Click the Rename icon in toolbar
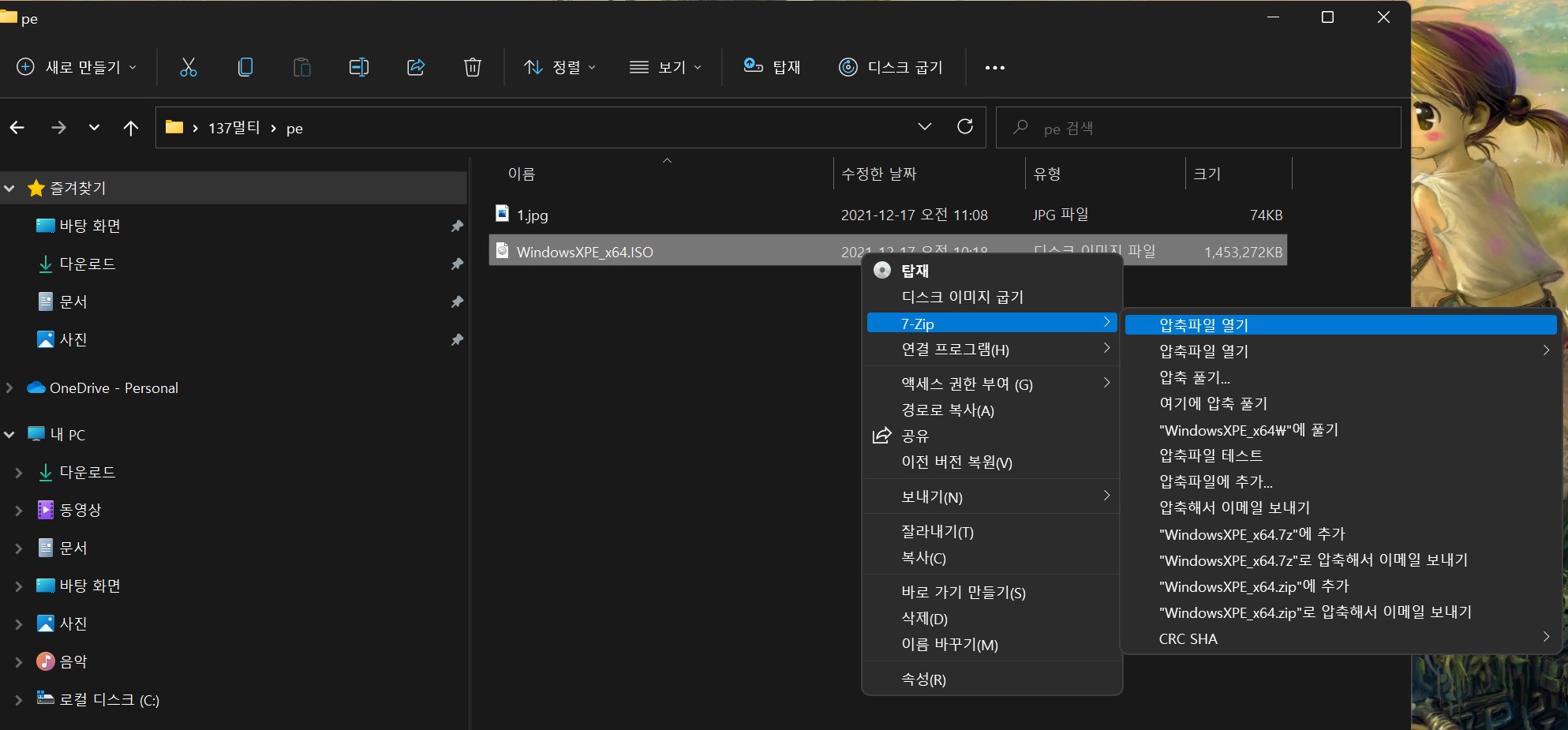 pos(359,67)
